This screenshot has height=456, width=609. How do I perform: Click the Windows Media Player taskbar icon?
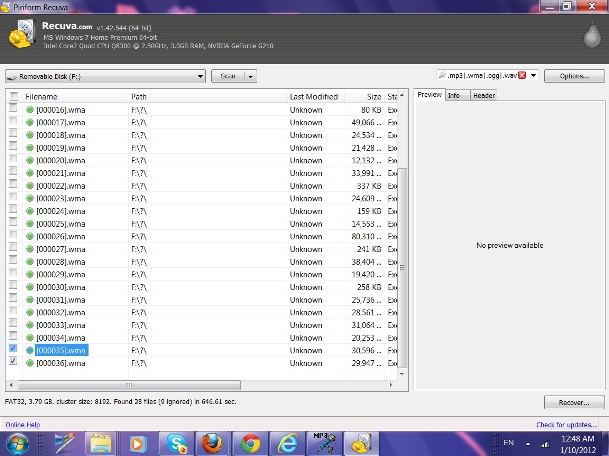[139, 441]
